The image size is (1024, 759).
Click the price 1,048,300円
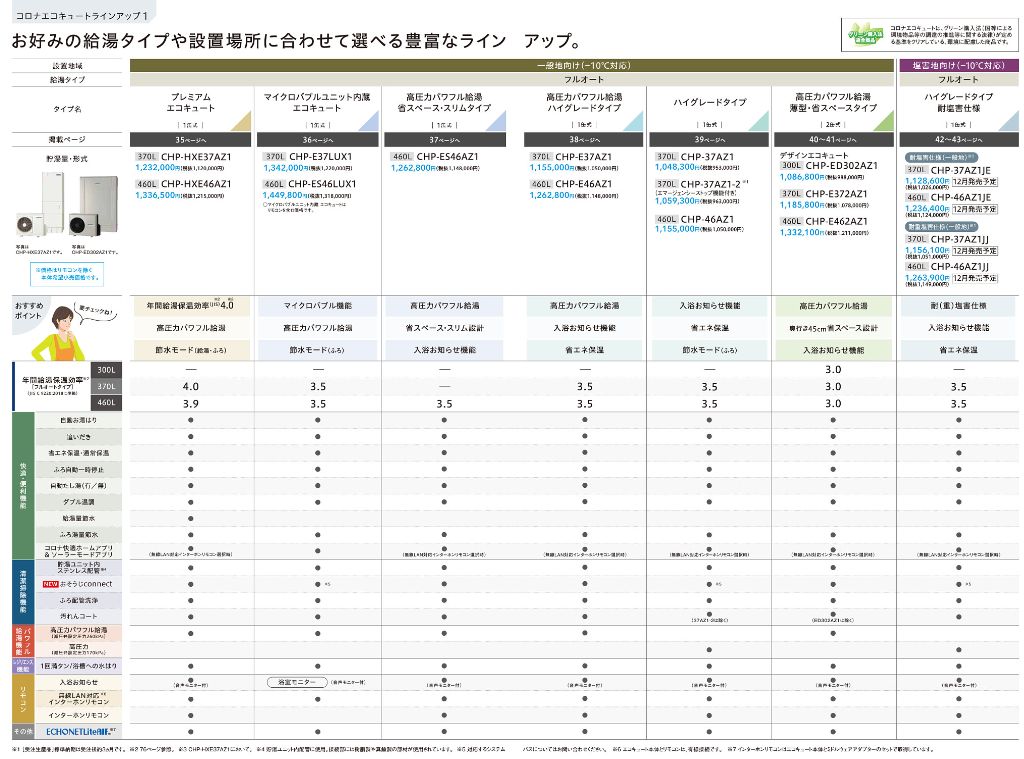[x=678, y=167]
